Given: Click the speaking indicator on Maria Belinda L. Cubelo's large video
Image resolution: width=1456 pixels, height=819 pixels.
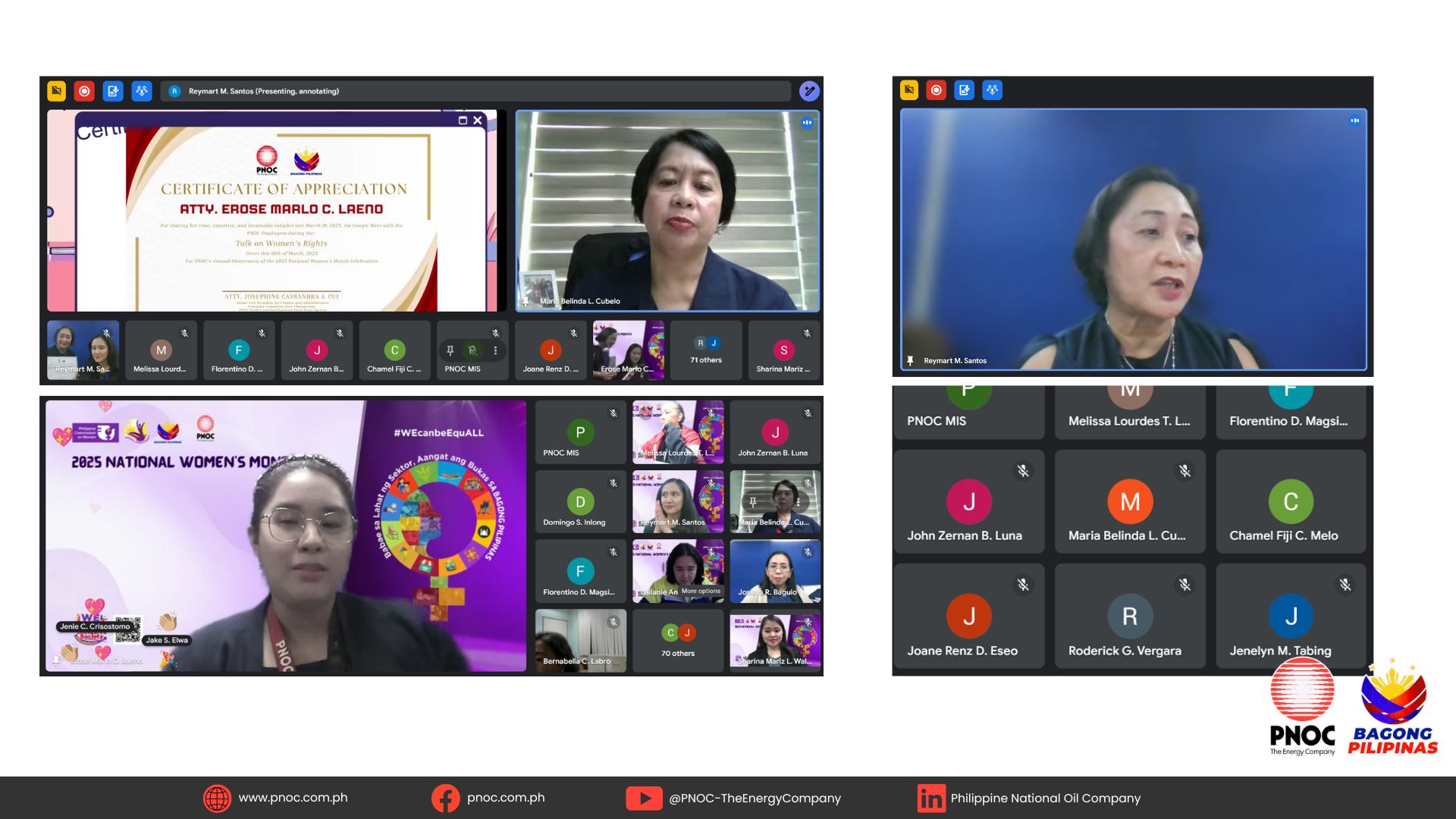Looking at the screenshot, I should pyautogui.click(x=807, y=122).
